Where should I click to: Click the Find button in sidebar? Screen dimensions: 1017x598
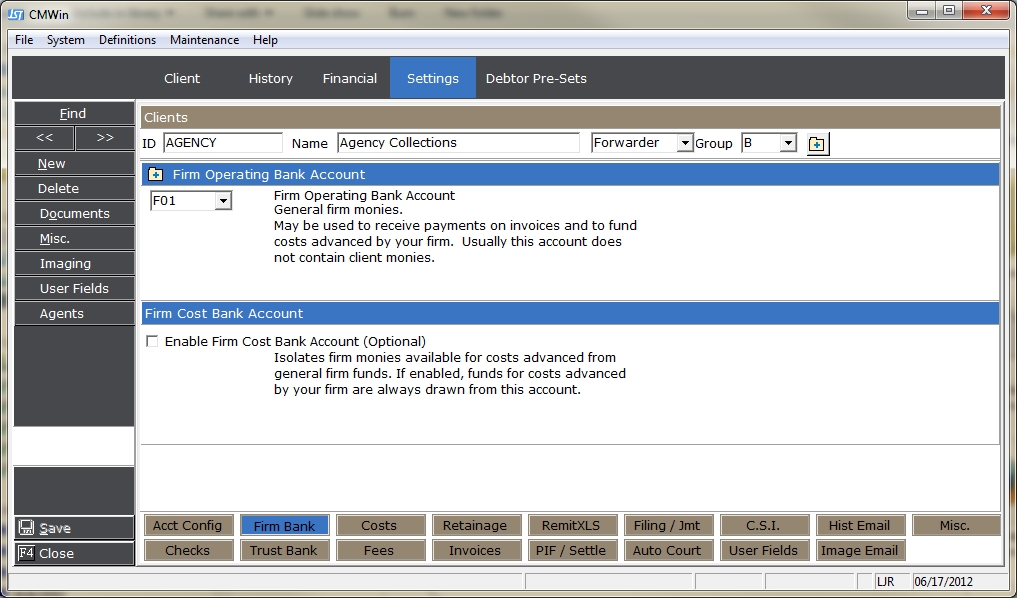coord(73,113)
